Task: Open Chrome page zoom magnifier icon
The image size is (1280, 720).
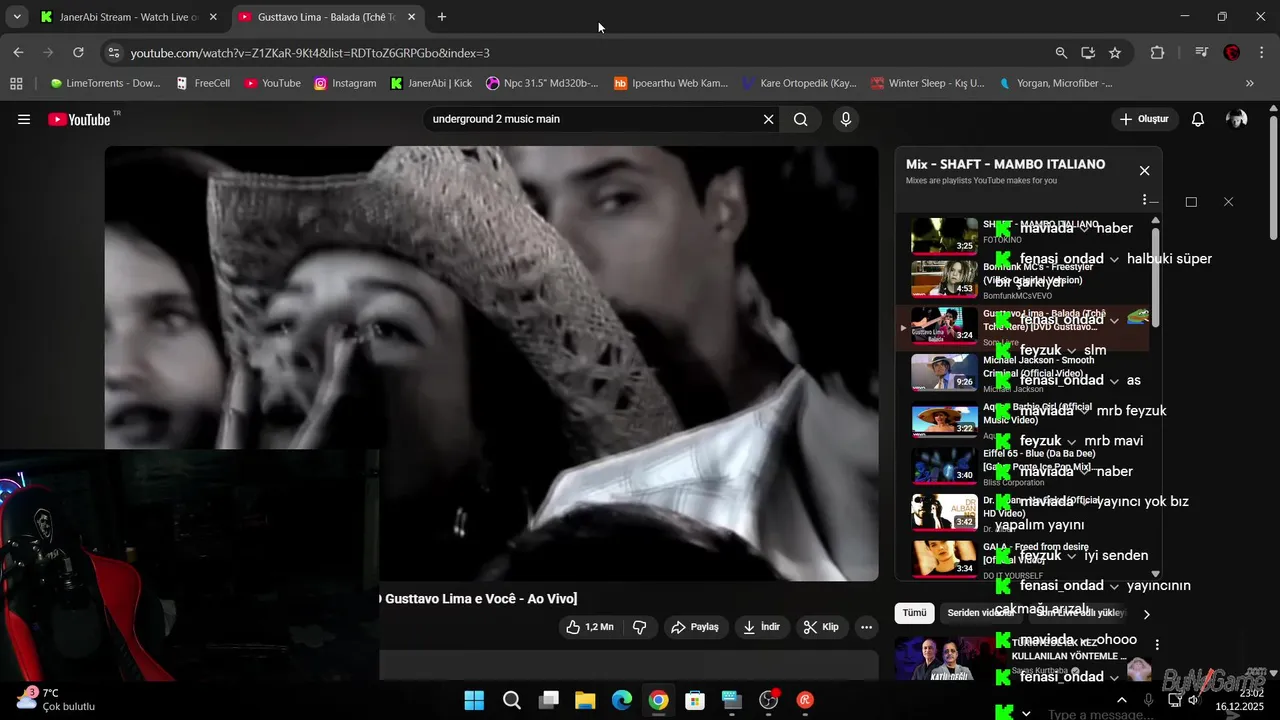Action: click(1061, 53)
